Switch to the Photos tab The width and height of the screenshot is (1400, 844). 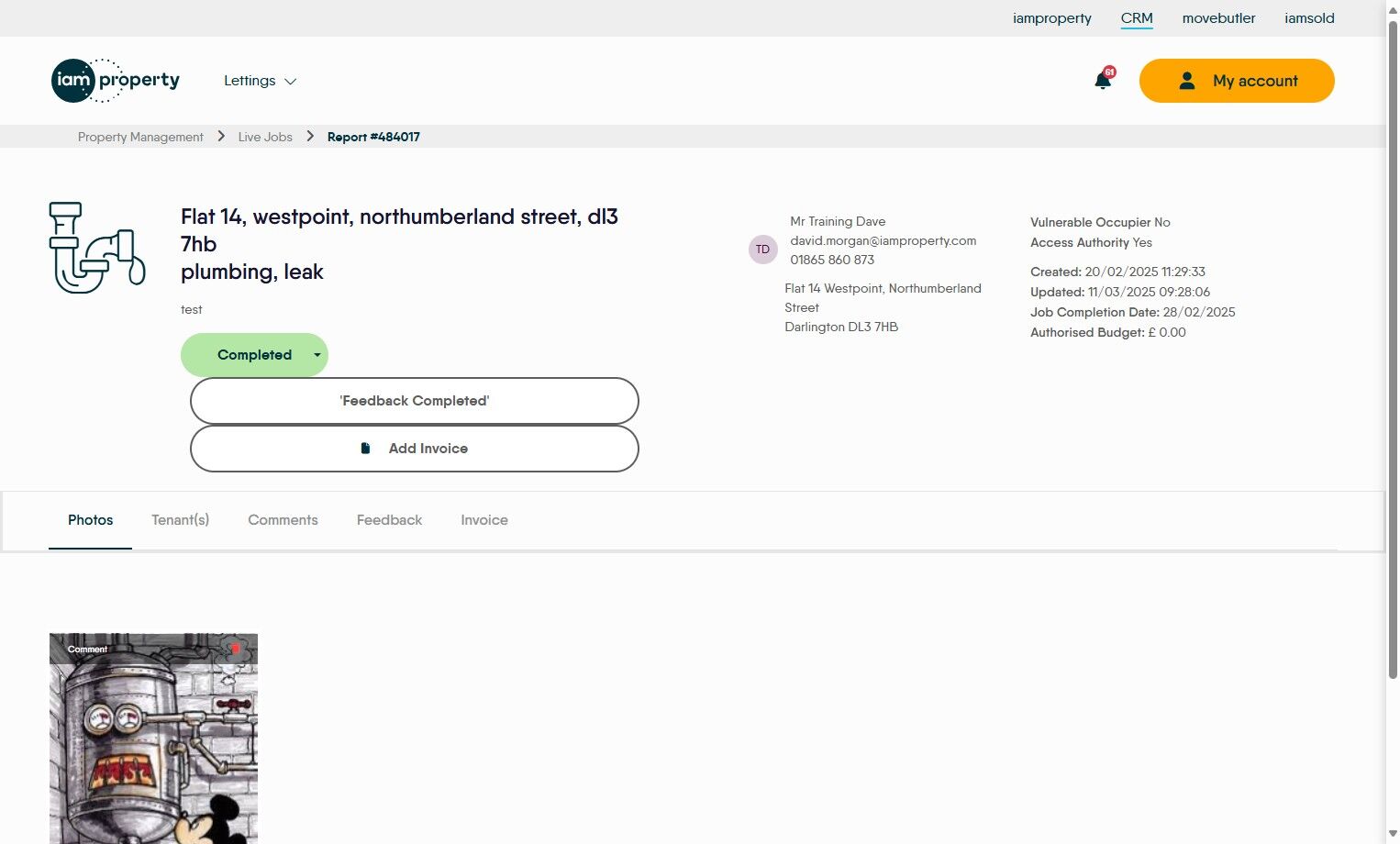pos(91,520)
